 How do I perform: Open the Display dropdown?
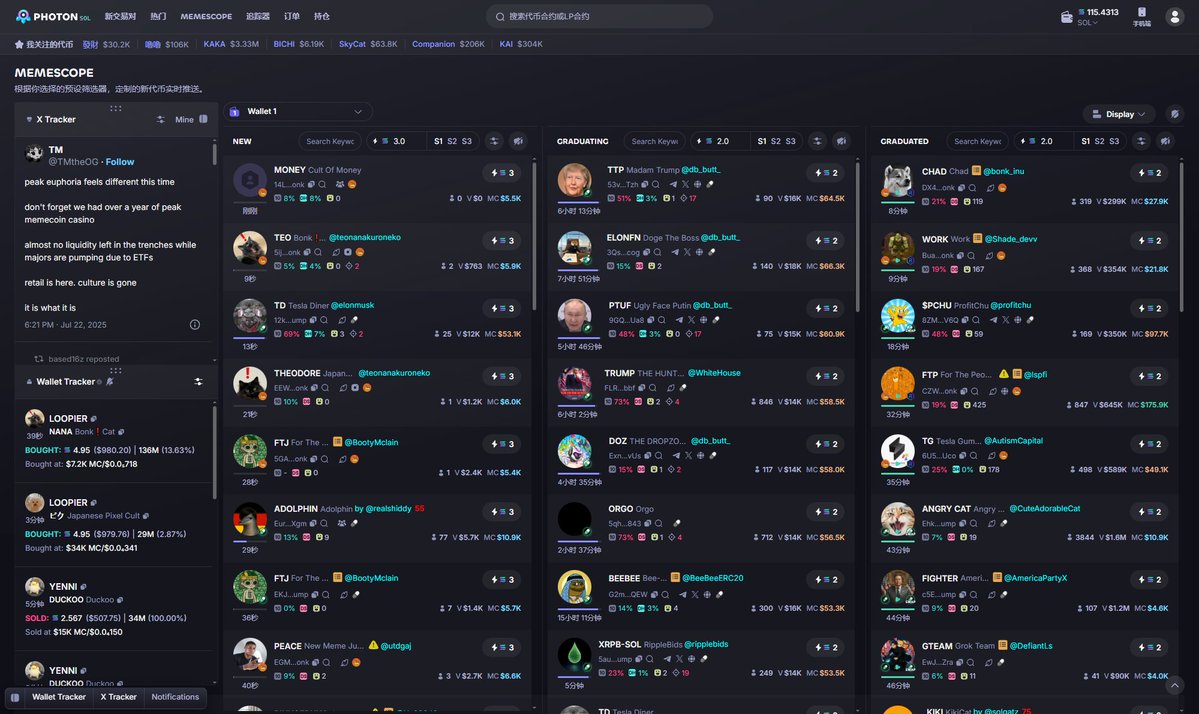point(1119,114)
